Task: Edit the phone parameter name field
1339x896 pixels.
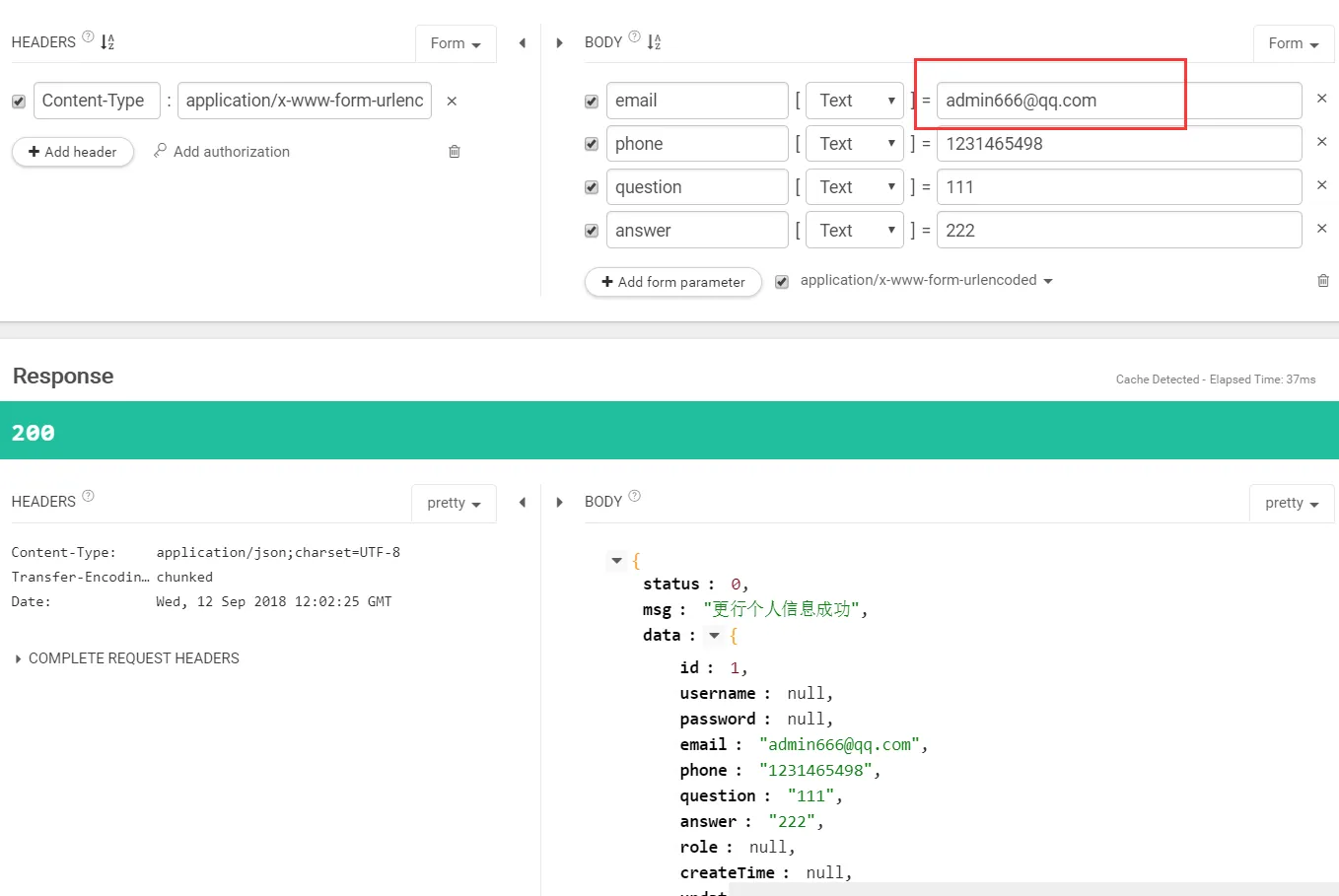Action: 697,144
